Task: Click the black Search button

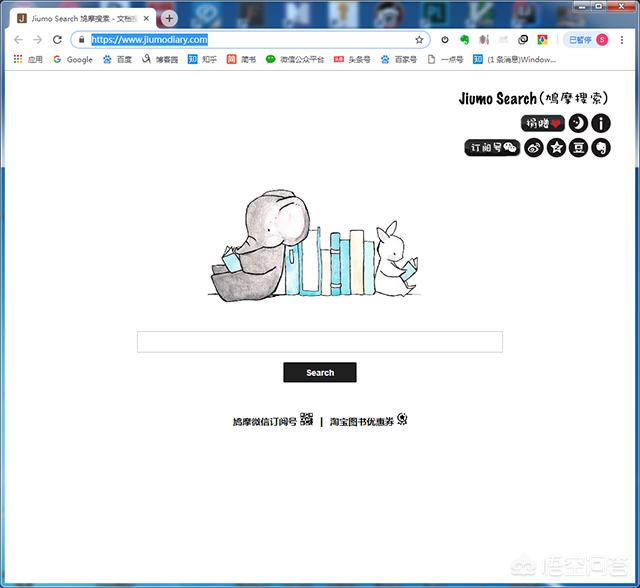Action: click(320, 373)
